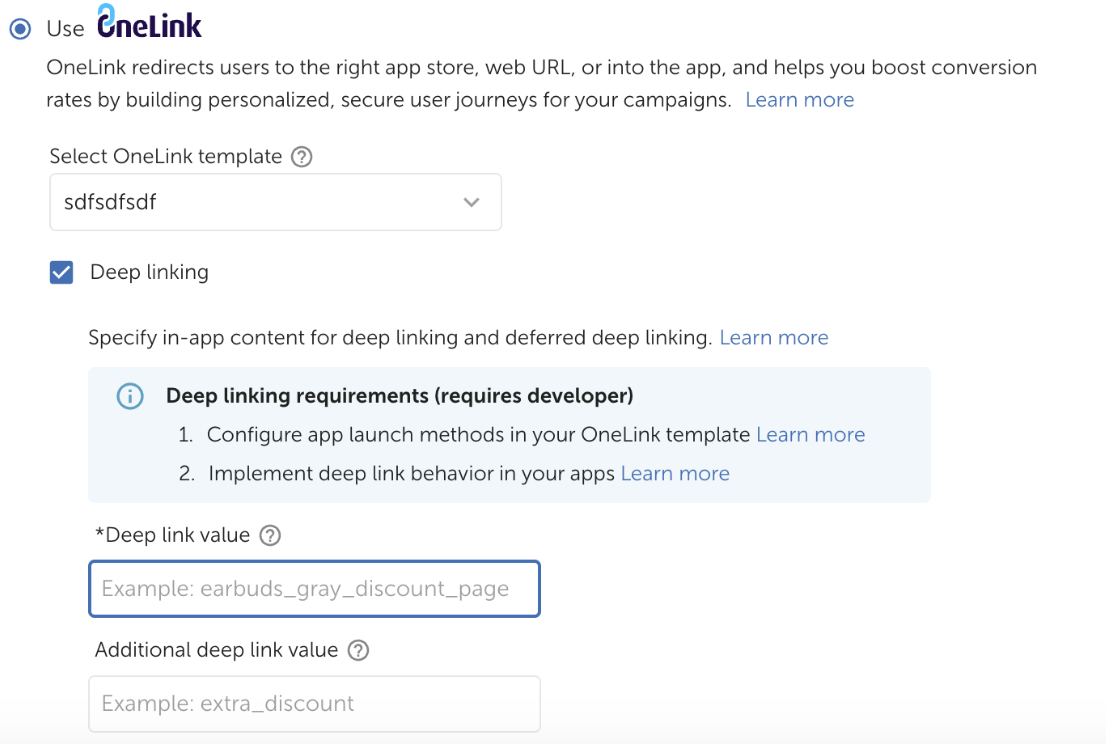Select the Use OneLink radio button
The image size is (1106, 744).
coord(20,29)
